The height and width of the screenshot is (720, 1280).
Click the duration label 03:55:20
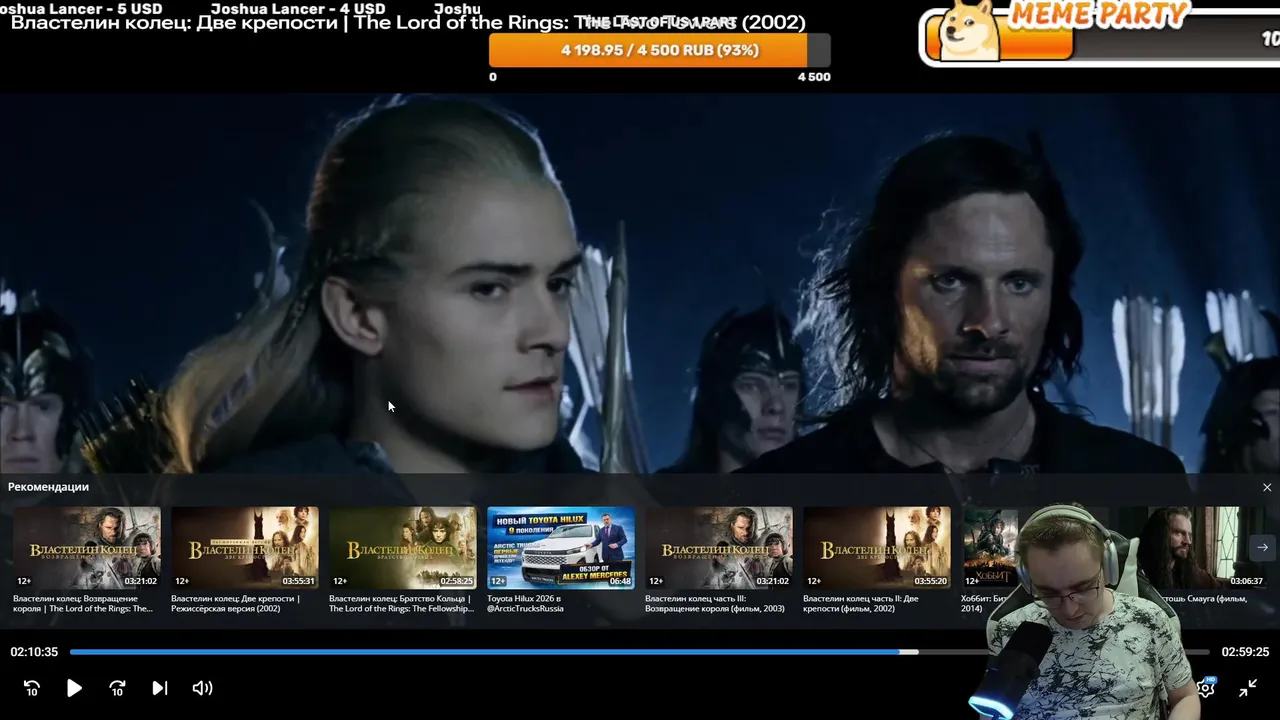pyautogui.click(x=931, y=581)
